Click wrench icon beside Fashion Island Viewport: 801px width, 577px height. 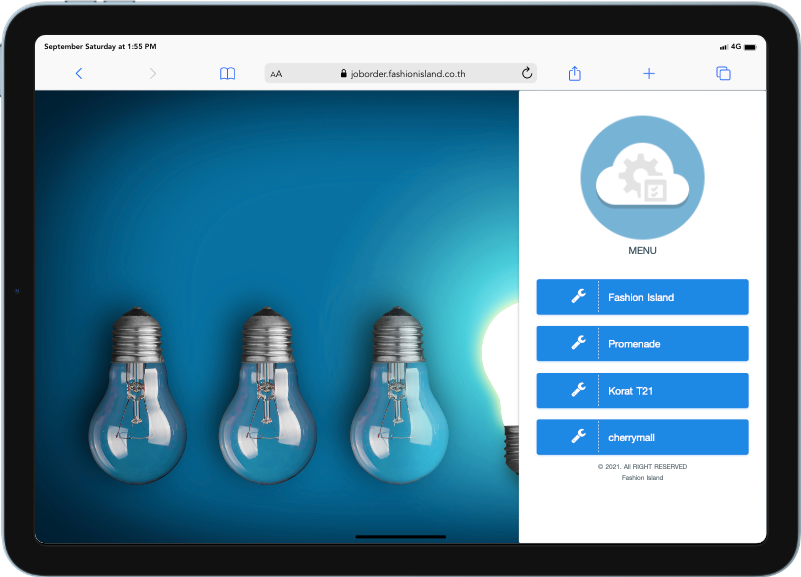(578, 297)
